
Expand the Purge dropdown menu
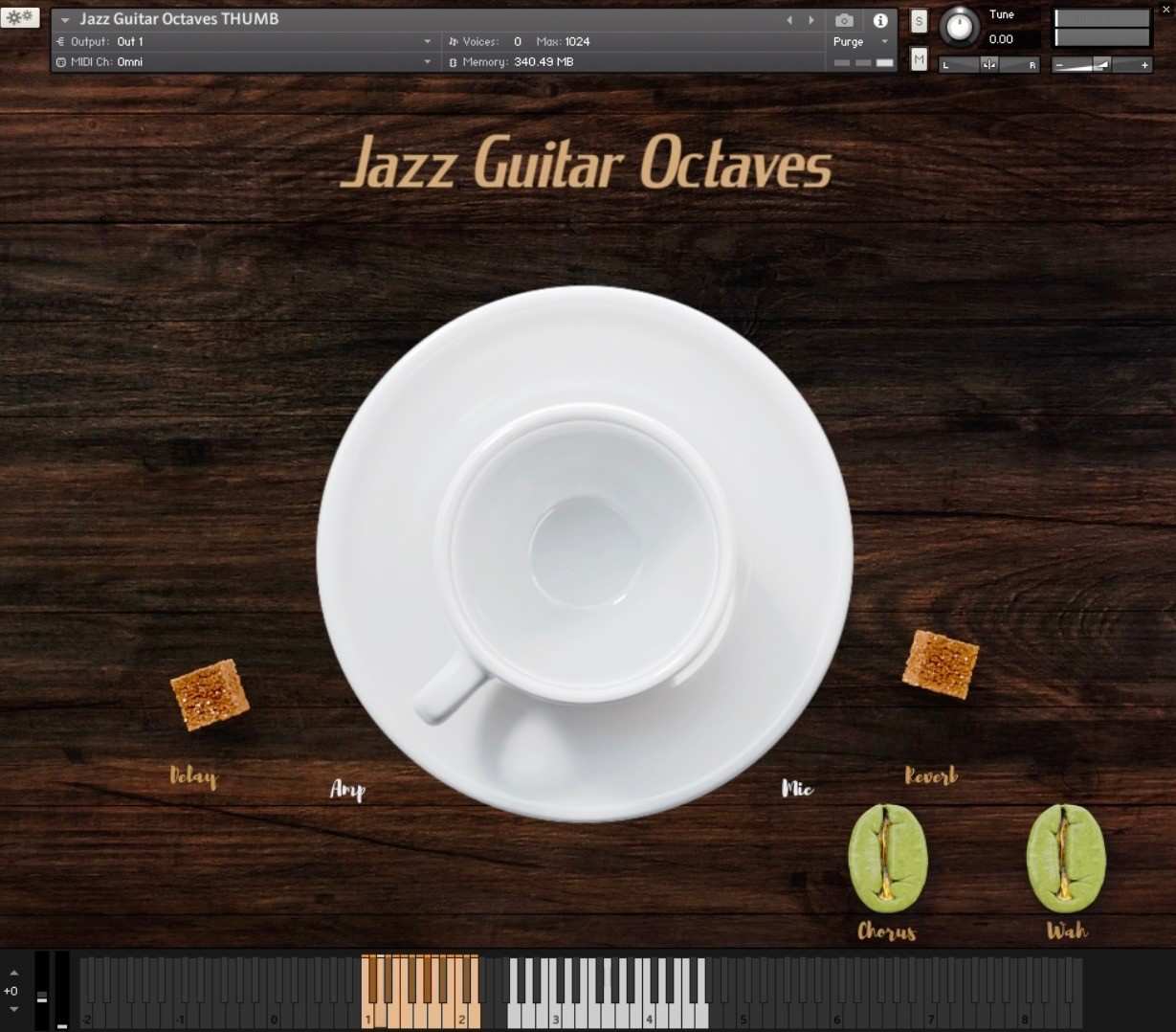[x=884, y=41]
